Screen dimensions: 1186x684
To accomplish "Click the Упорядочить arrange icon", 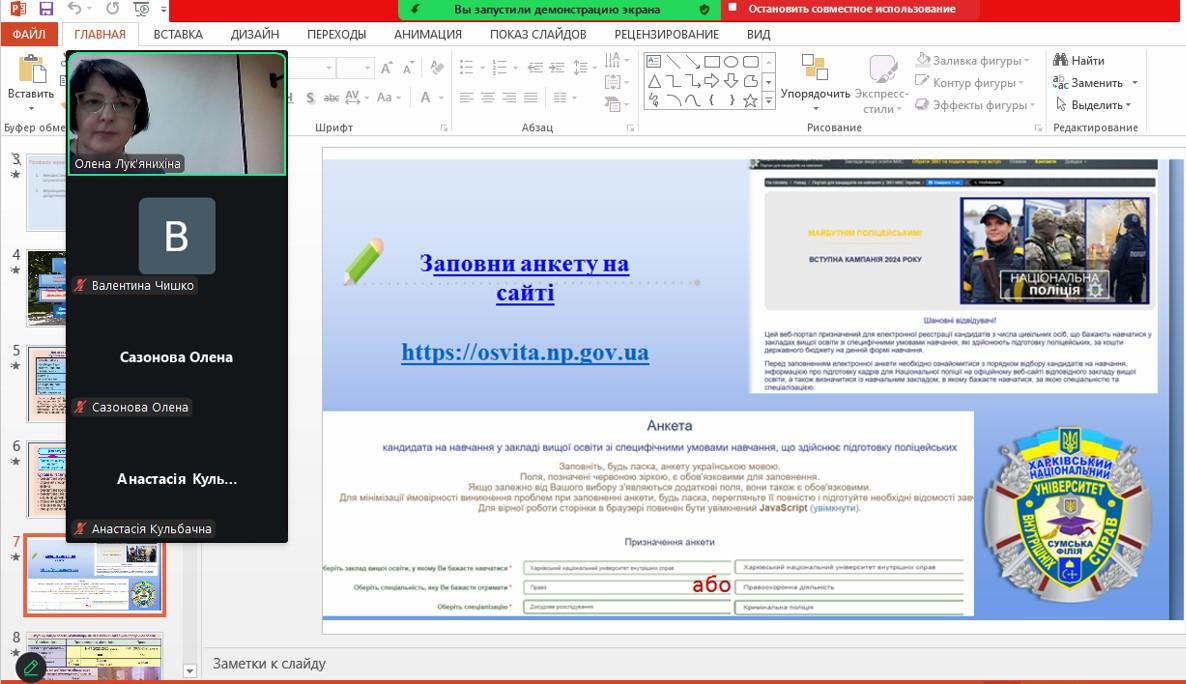I will (x=815, y=70).
